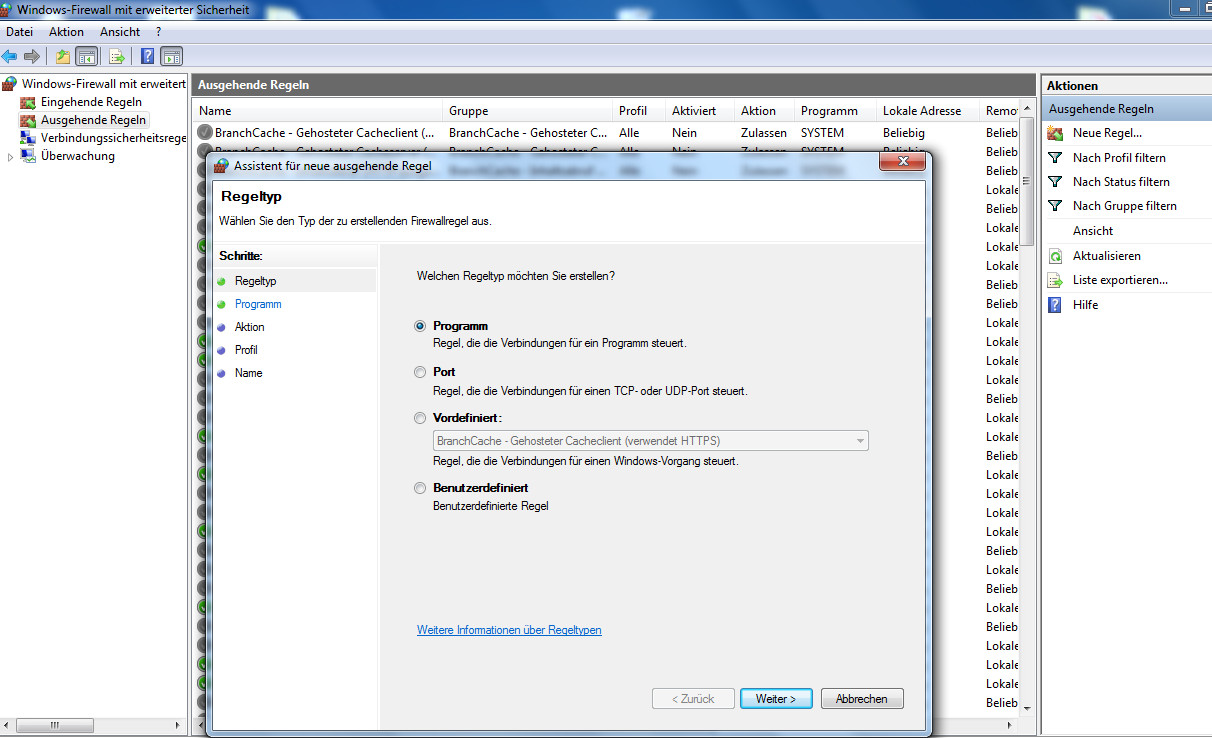
Task: Click the Eingehende Regeln firewall icon
Action: tap(28, 102)
